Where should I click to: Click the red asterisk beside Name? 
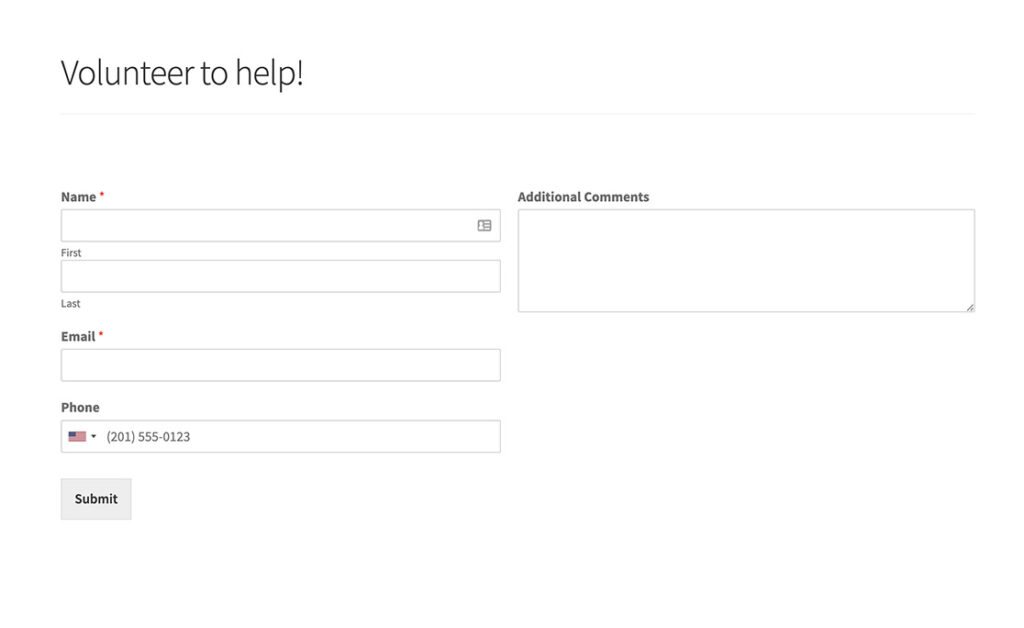(x=102, y=195)
